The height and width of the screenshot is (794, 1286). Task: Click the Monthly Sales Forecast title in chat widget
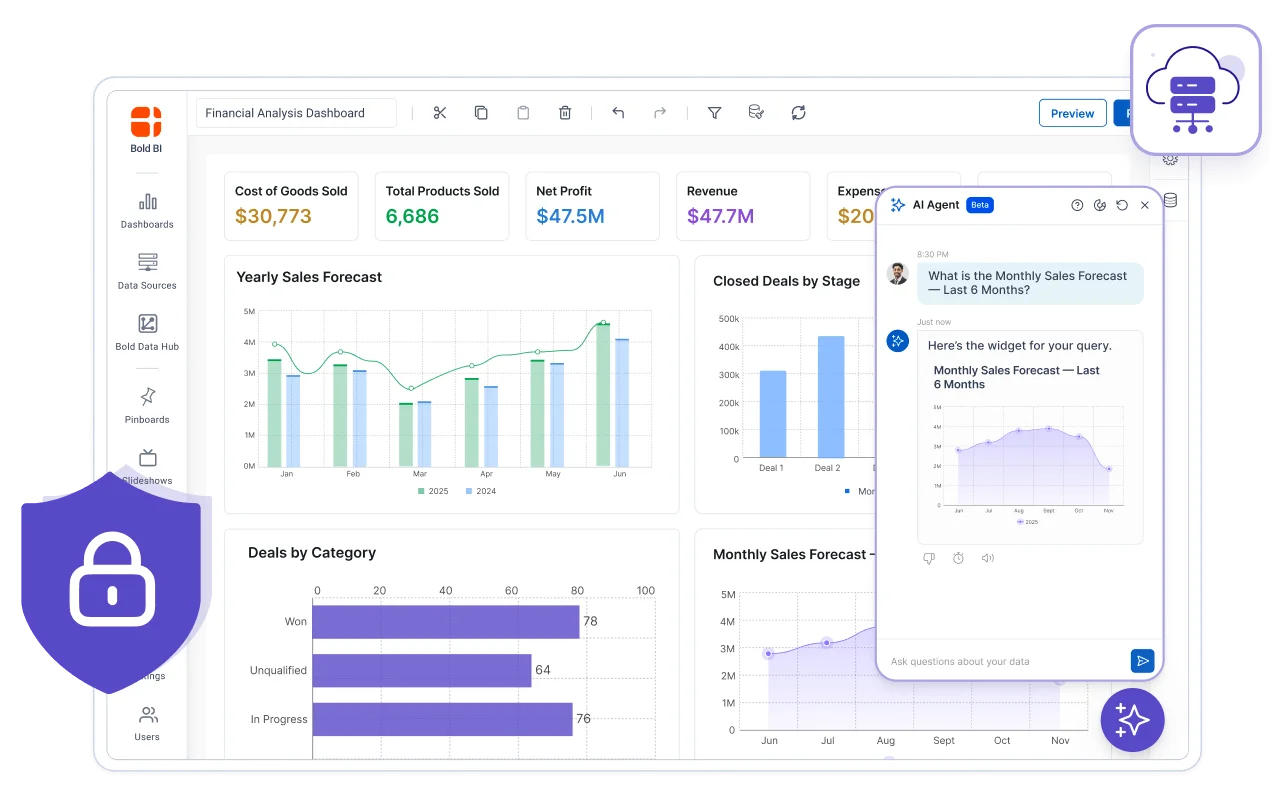1016,377
